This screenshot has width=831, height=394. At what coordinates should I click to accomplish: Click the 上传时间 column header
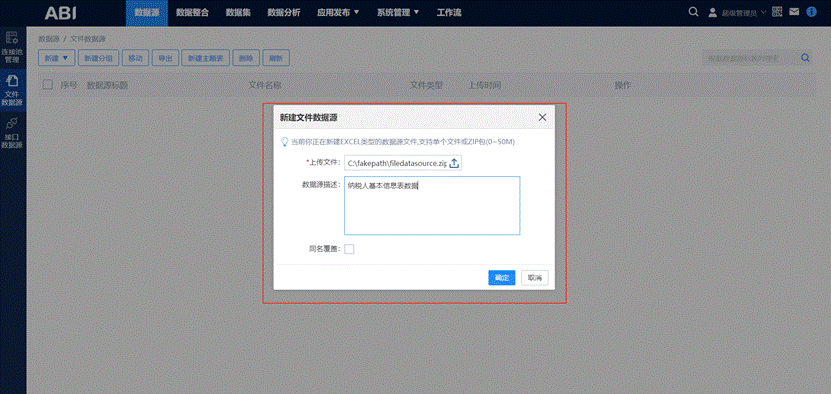tap(485, 85)
